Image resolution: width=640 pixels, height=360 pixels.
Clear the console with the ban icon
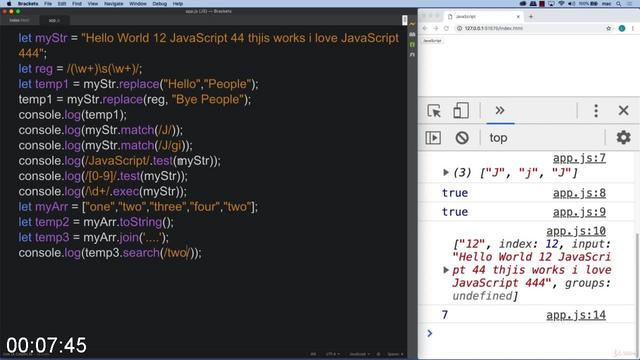point(462,138)
